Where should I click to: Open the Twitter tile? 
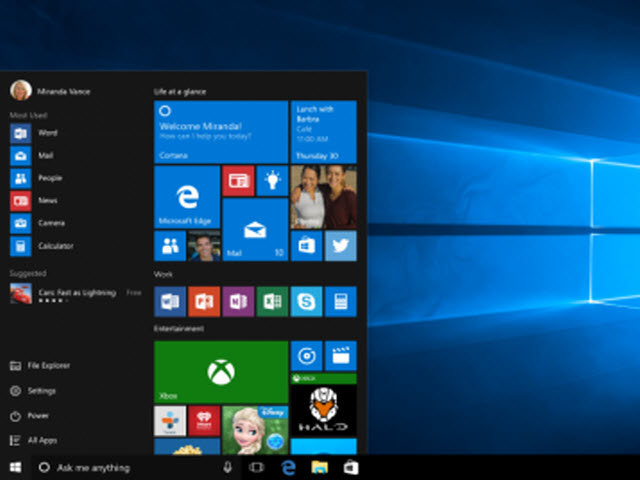point(340,246)
